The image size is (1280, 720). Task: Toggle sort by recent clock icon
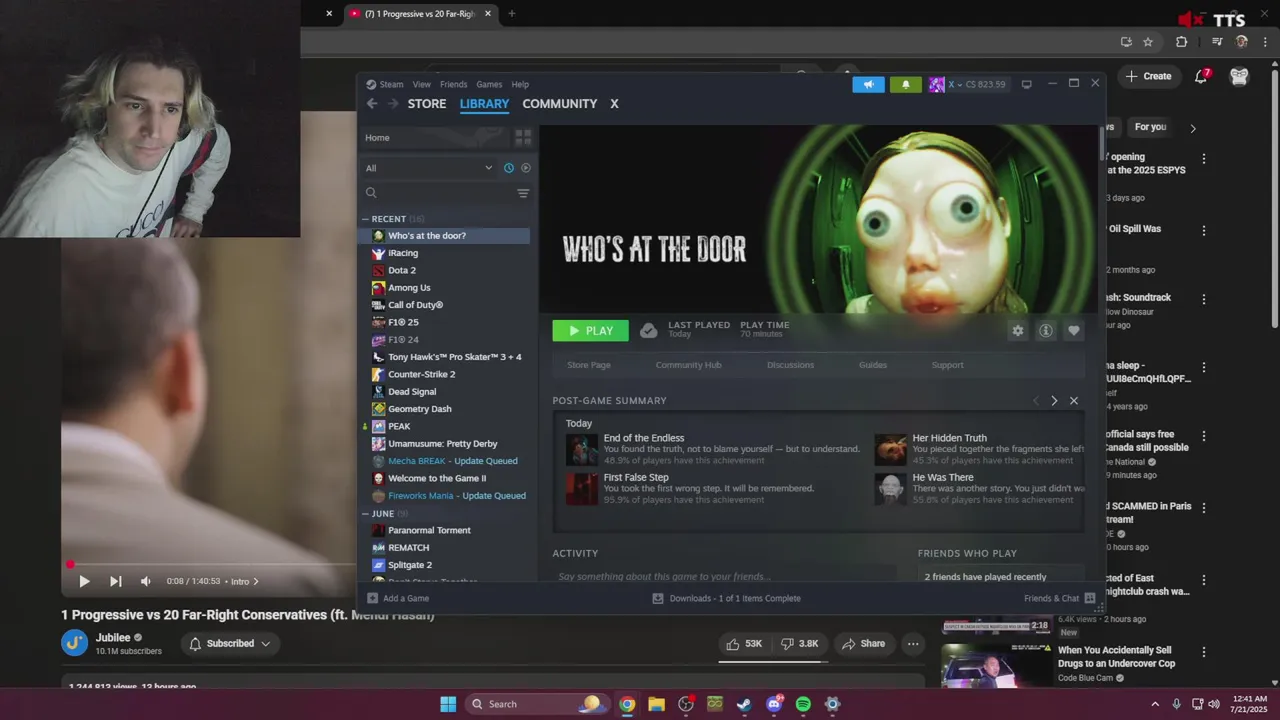(x=508, y=168)
